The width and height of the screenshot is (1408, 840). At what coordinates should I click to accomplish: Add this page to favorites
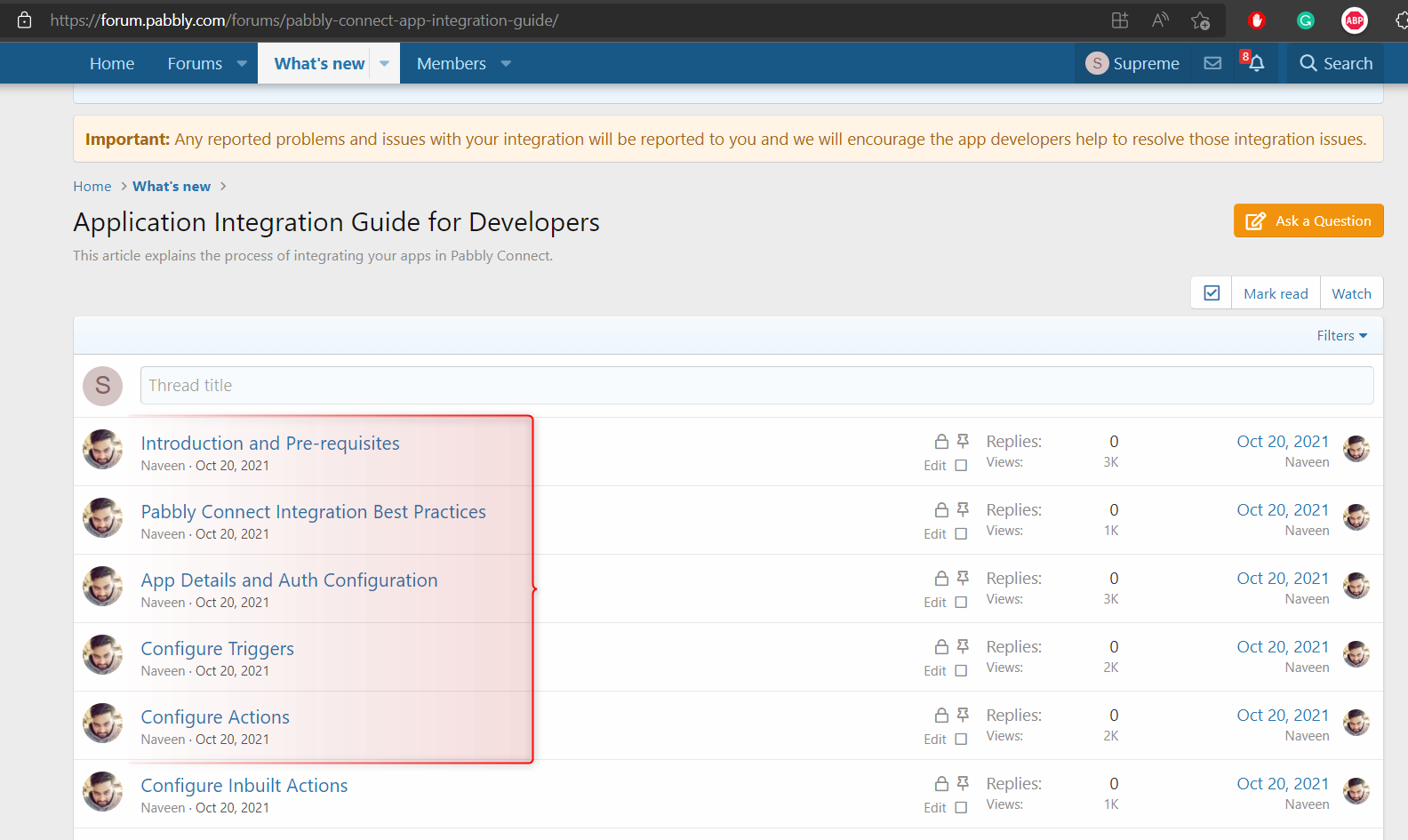[1201, 20]
